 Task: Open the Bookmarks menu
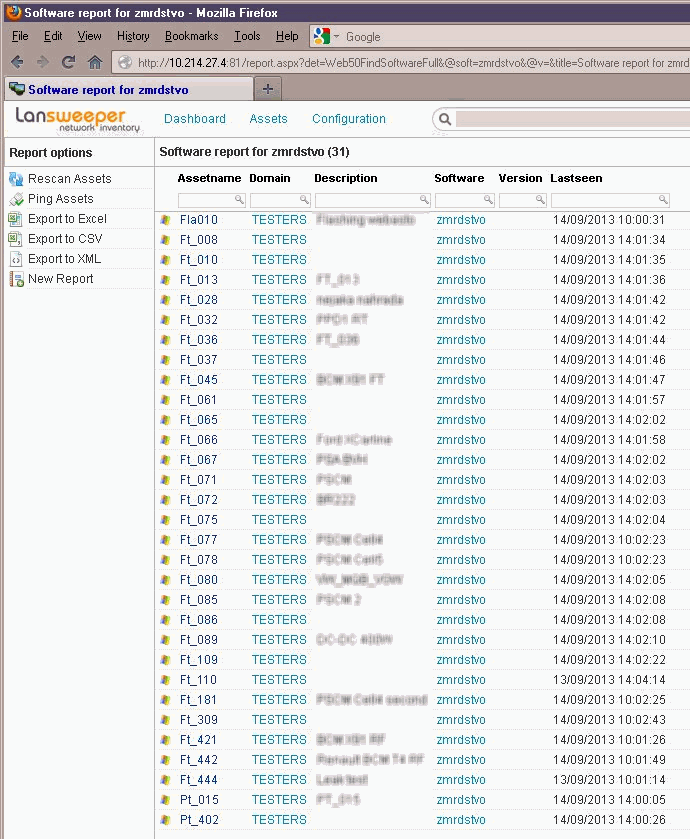(191, 36)
